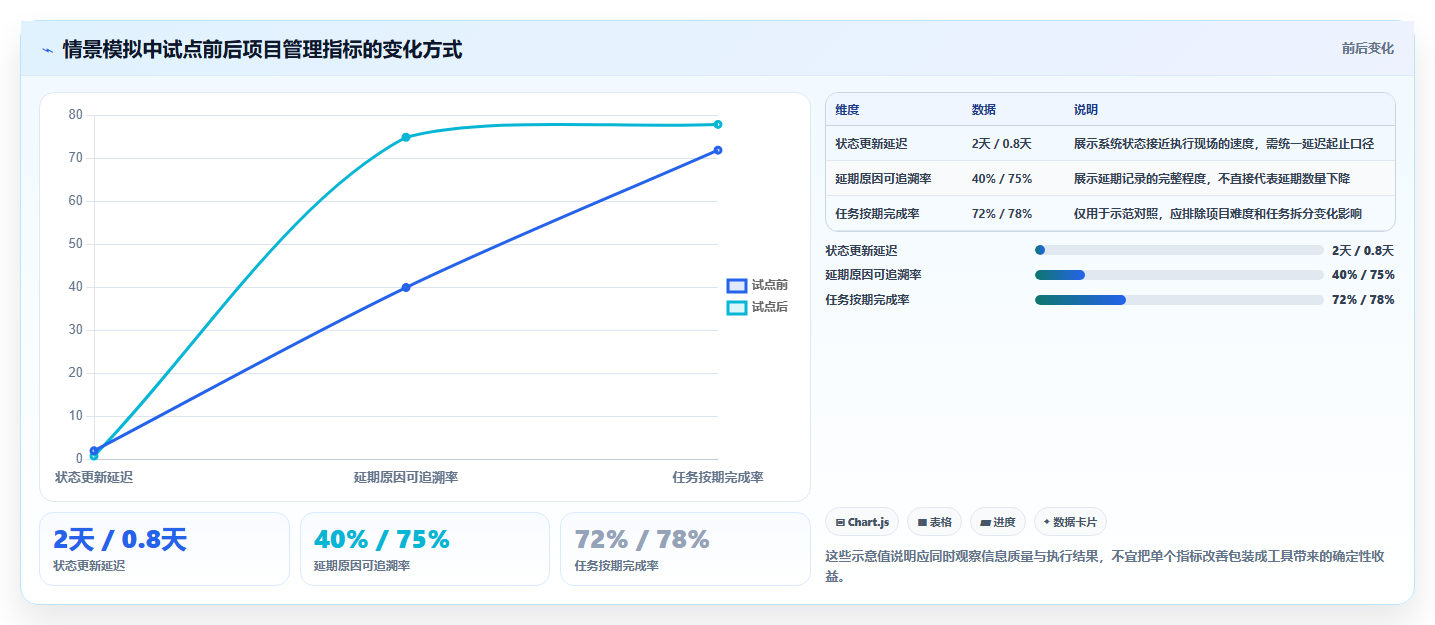
Task: Click the 试点后 point at 任务按期完成率
Action: 718,124
